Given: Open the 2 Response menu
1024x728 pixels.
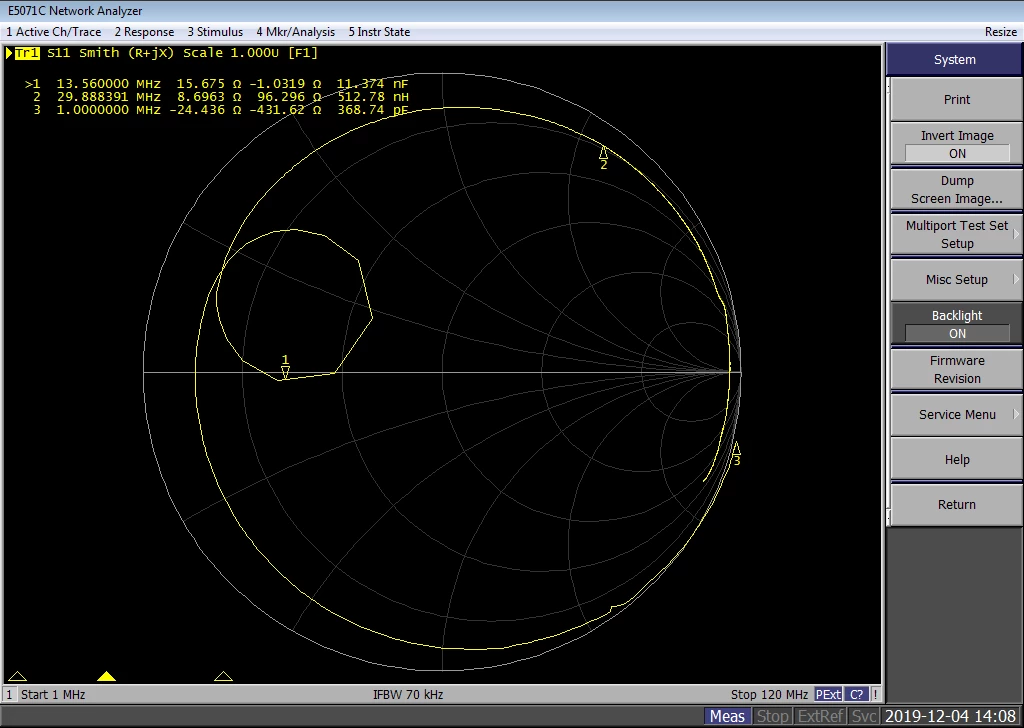Looking at the screenshot, I should tap(144, 31).
